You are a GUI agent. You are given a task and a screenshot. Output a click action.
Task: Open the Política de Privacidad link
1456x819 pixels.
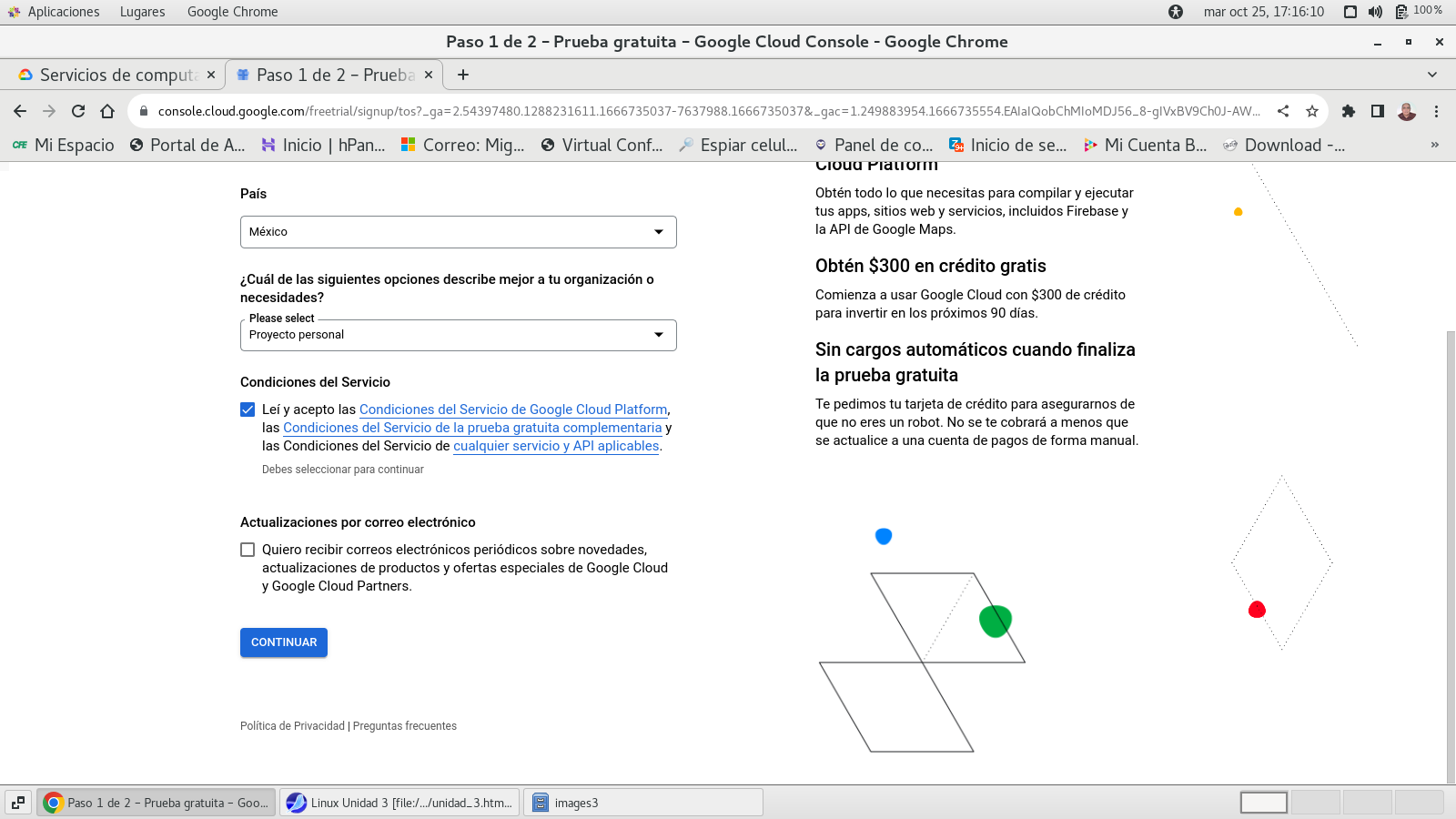point(292,726)
